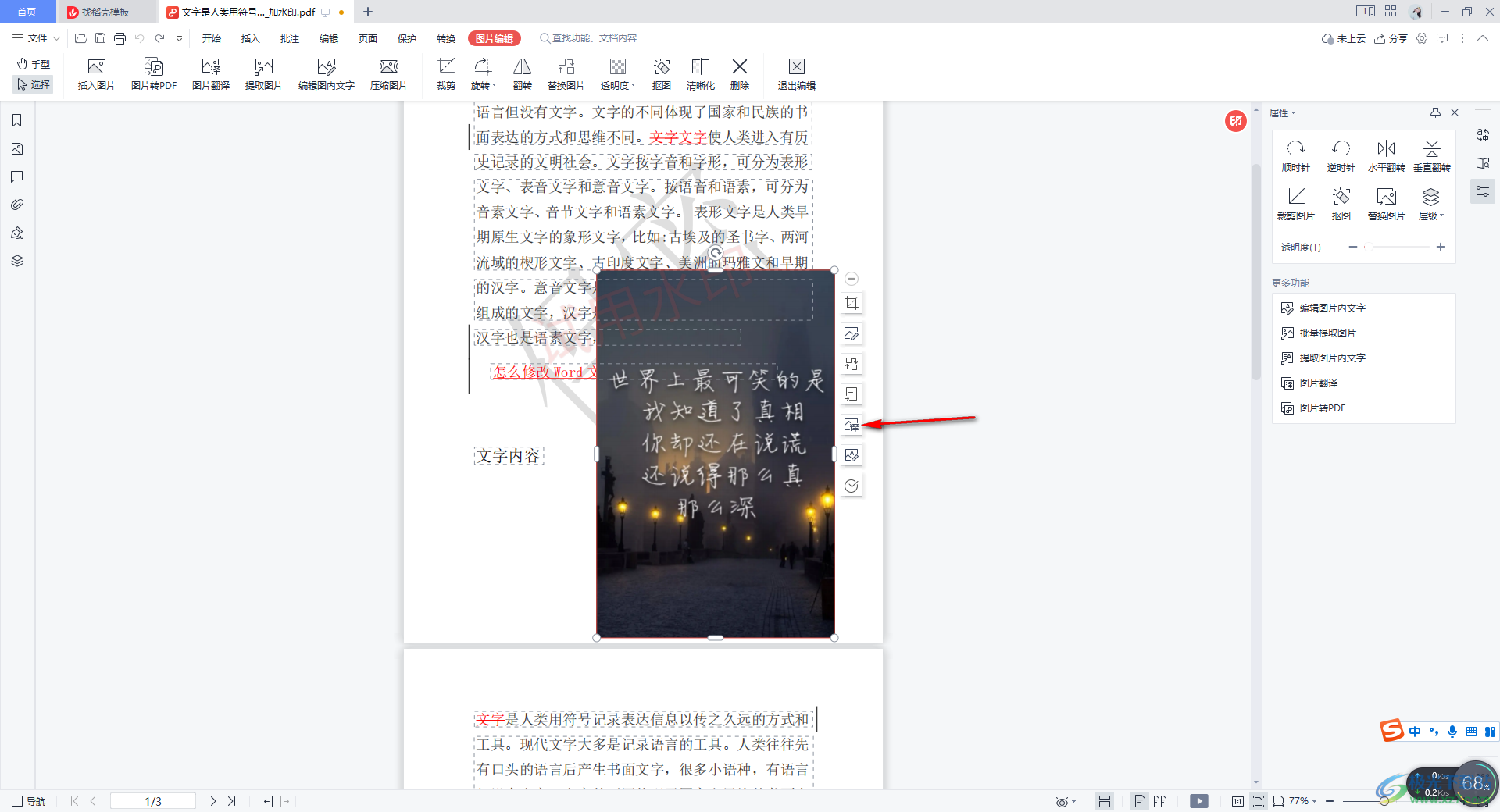The height and width of the screenshot is (812, 1500).
Task: Open the Protect (保护) tab
Action: [x=407, y=38]
